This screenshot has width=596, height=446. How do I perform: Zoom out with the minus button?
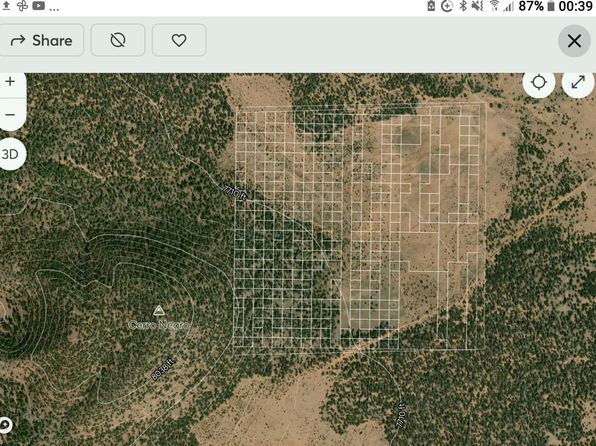pos(10,114)
